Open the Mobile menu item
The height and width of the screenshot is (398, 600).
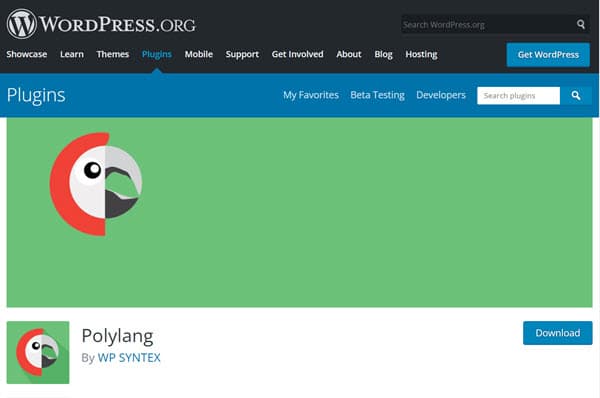(x=199, y=54)
